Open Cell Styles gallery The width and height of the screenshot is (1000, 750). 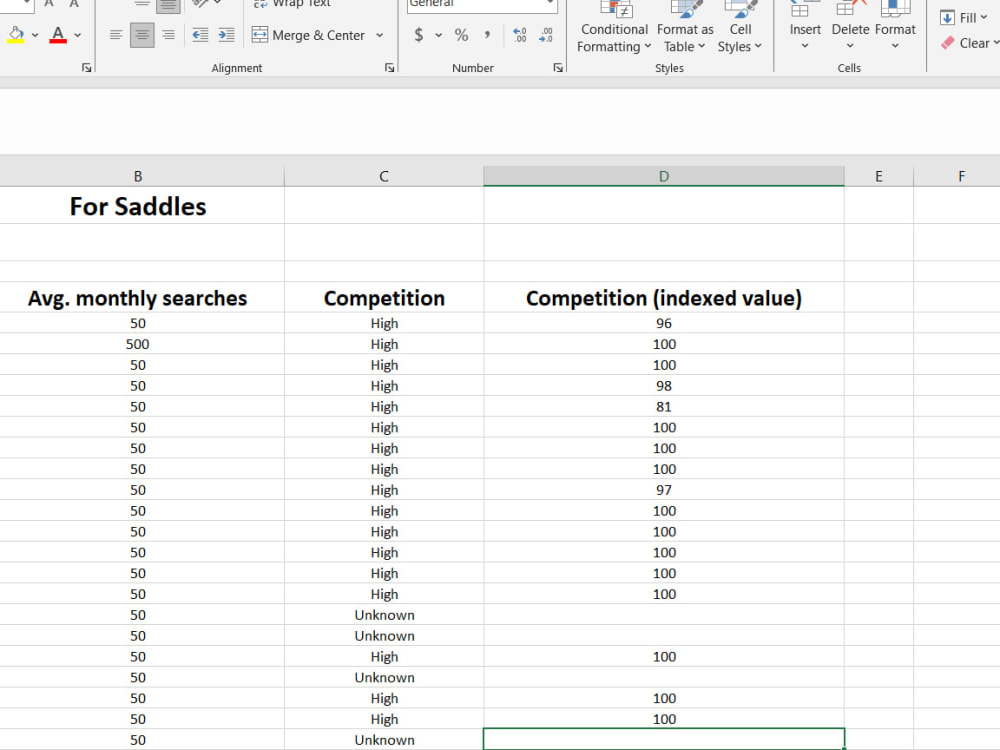740,29
